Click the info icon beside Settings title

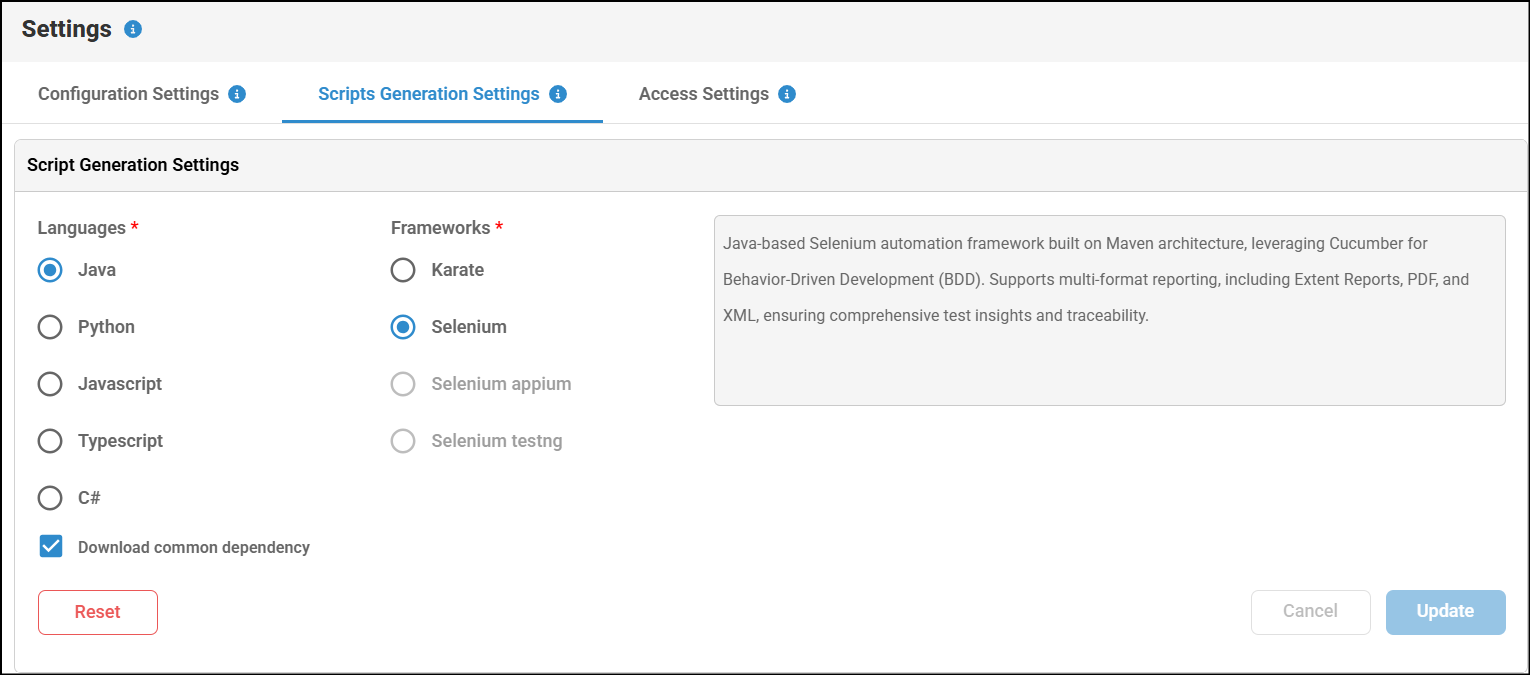[133, 29]
